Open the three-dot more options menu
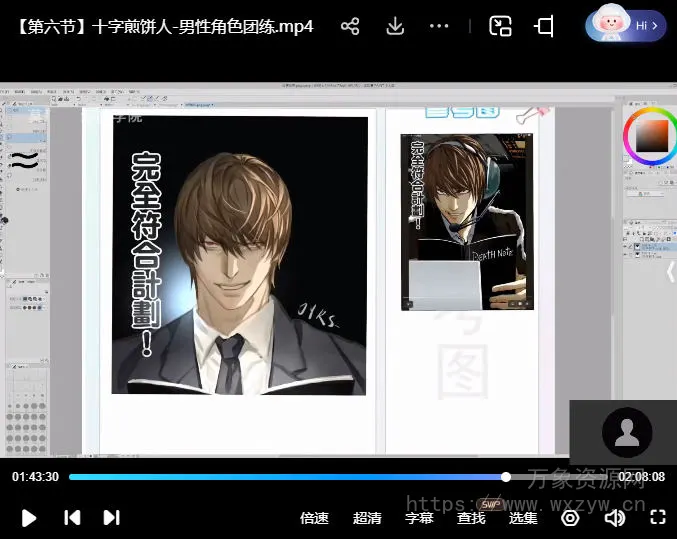 pyautogui.click(x=439, y=27)
